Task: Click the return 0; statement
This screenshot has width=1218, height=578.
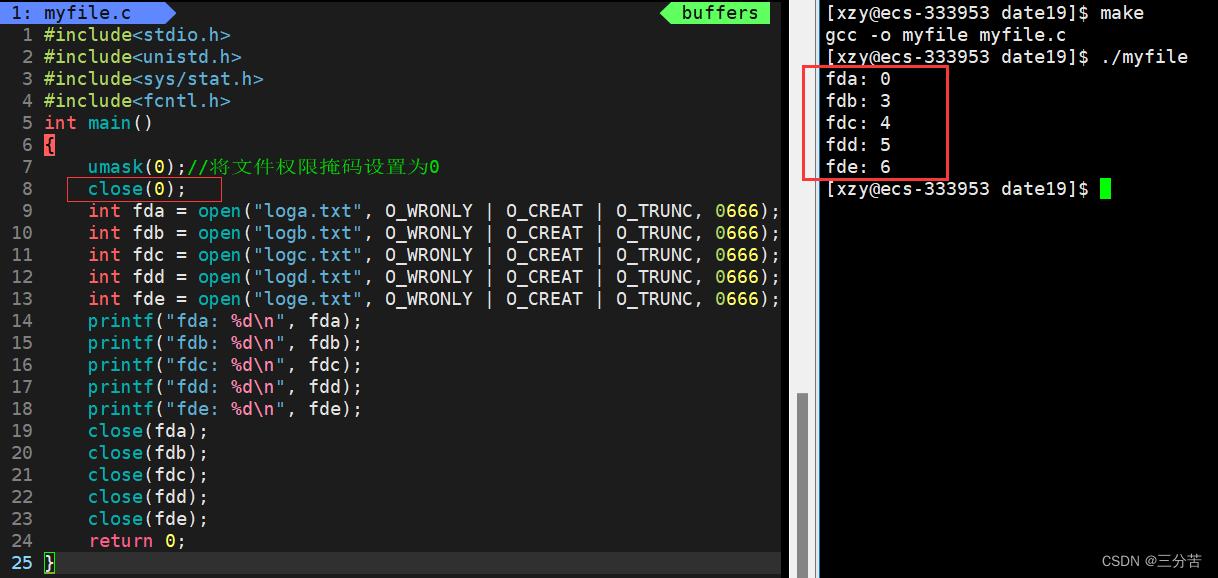Action: (137, 541)
